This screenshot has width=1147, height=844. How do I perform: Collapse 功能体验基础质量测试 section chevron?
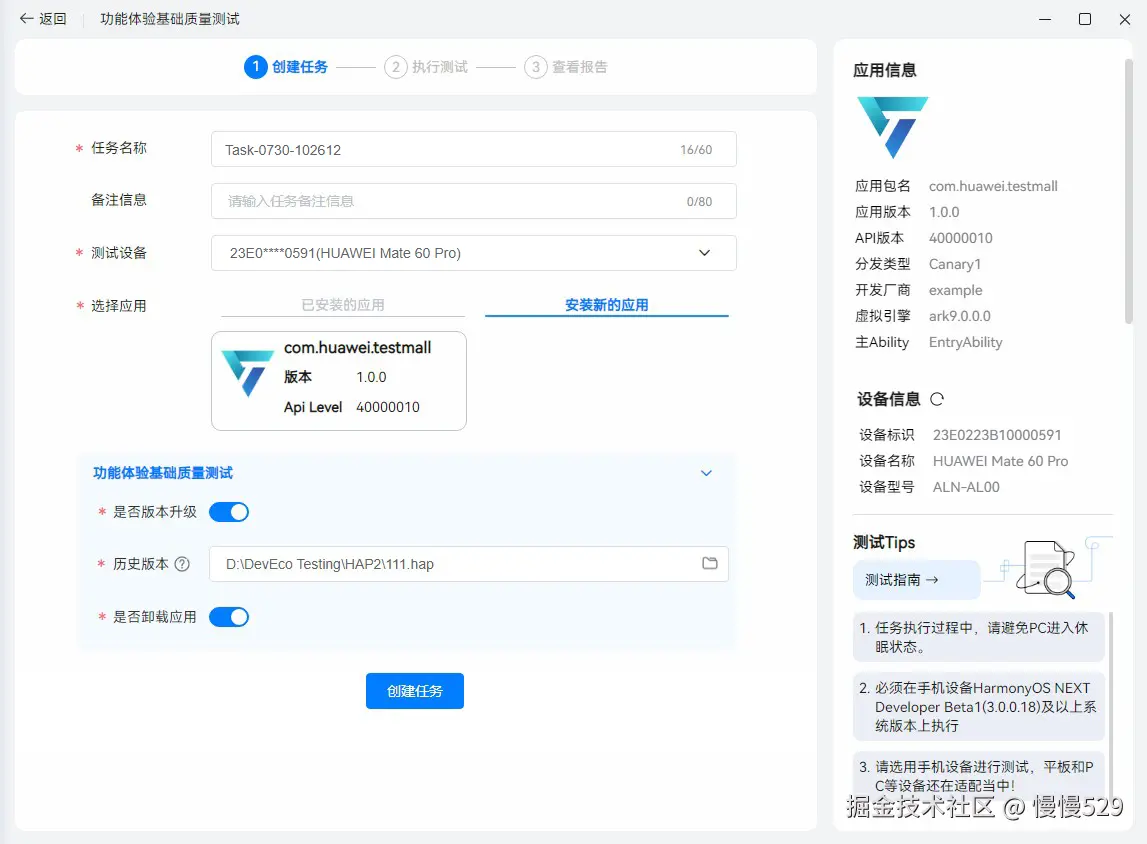(x=706, y=473)
